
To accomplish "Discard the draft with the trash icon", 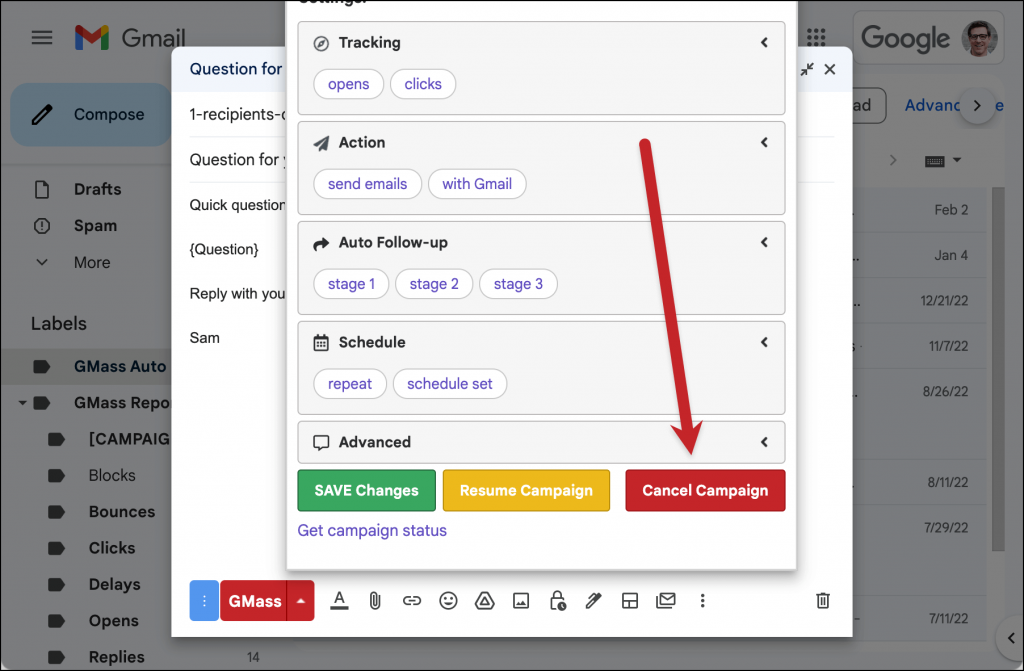I will [x=822, y=600].
